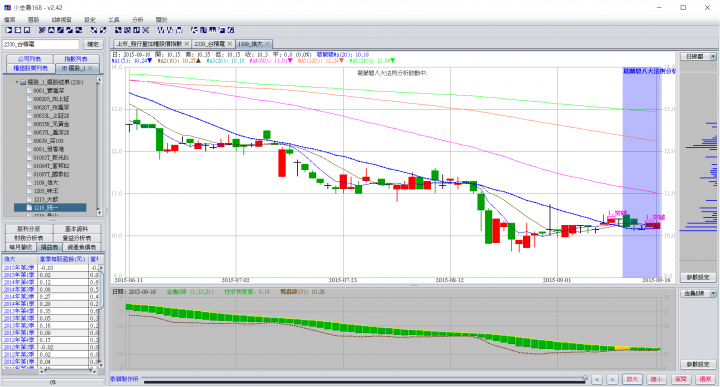The height and width of the screenshot is (387, 720).
Task: Open the 關於 menu
Action: pos(161,20)
